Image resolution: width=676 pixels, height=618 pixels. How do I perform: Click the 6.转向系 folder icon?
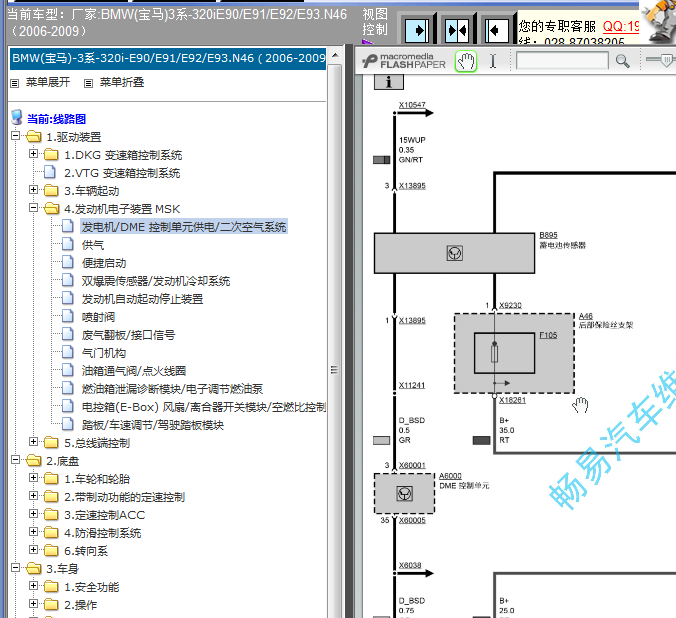pyautogui.click(x=51, y=550)
